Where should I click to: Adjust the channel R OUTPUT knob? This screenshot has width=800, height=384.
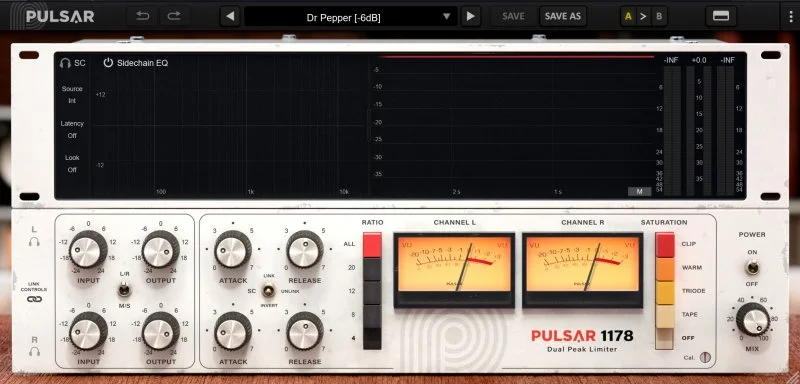click(x=161, y=331)
